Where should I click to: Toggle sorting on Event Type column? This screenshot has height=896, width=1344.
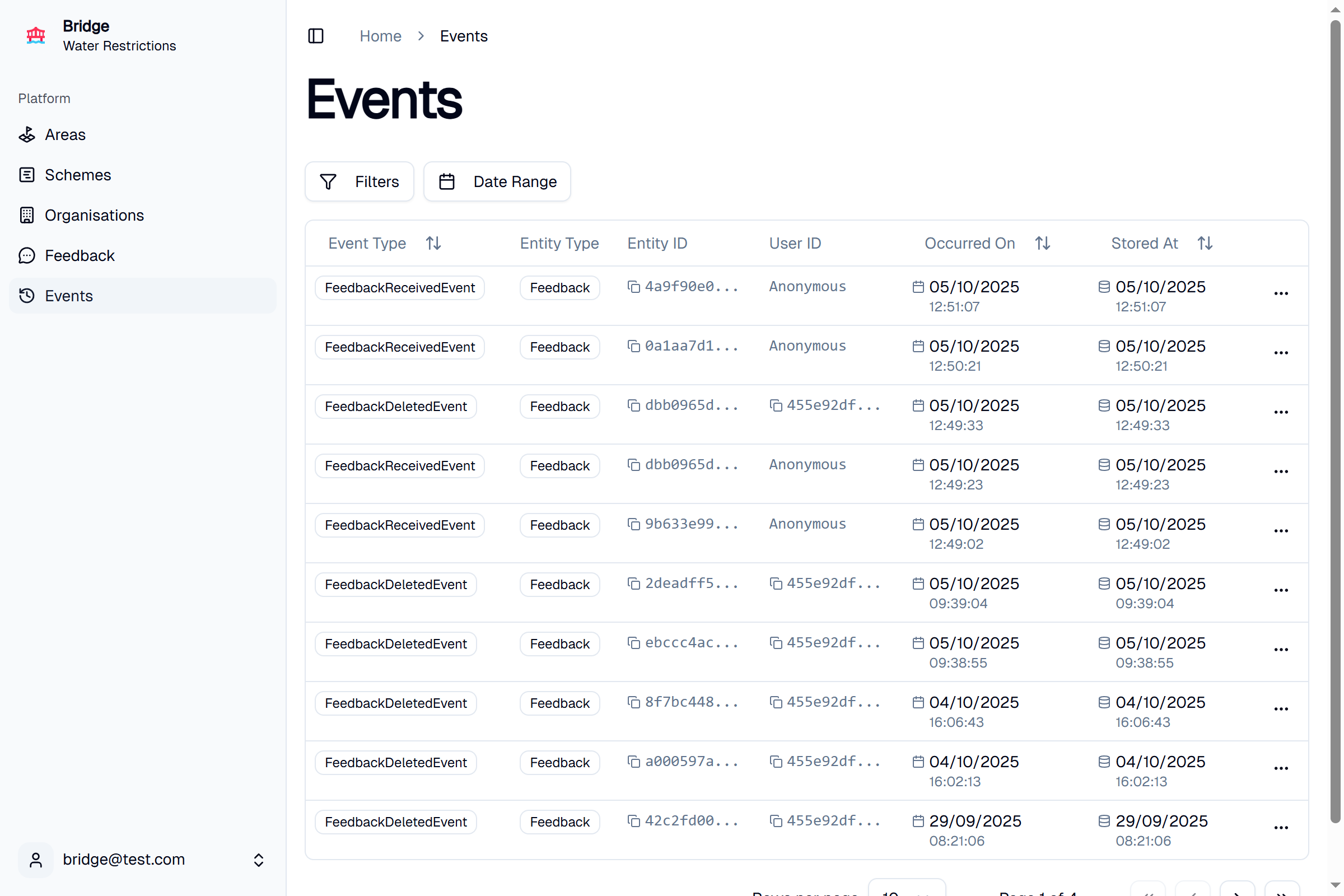tap(433, 243)
